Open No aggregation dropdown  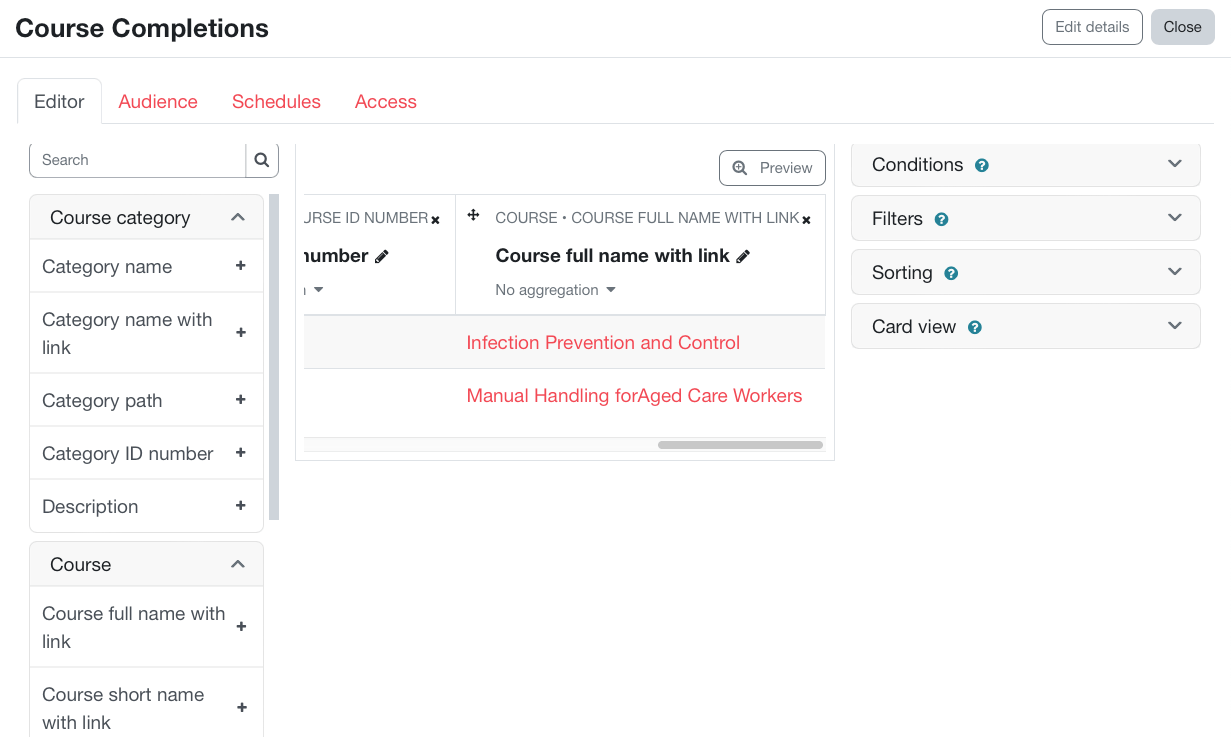point(556,290)
